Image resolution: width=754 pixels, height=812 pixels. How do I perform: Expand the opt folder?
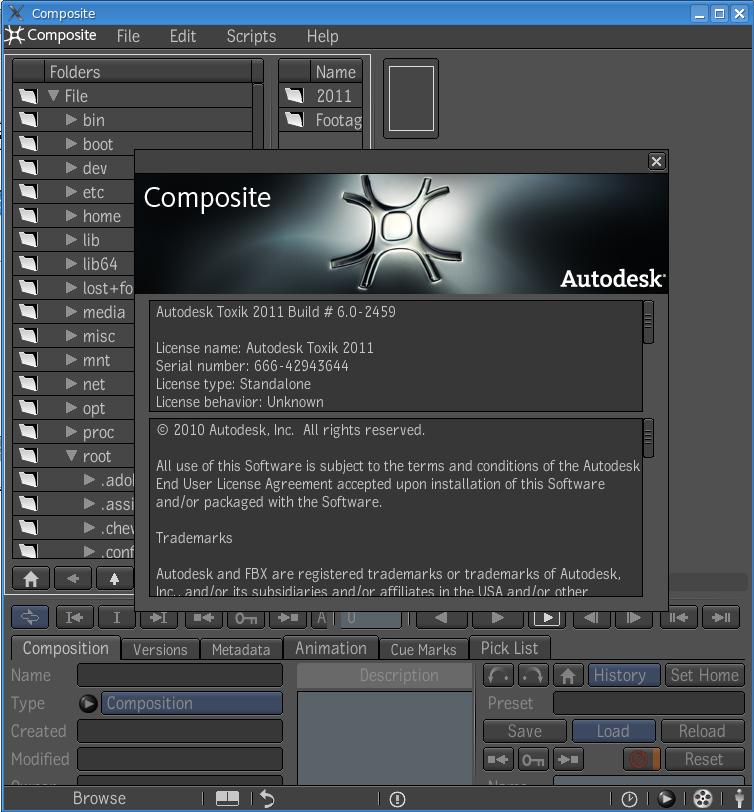[71, 408]
